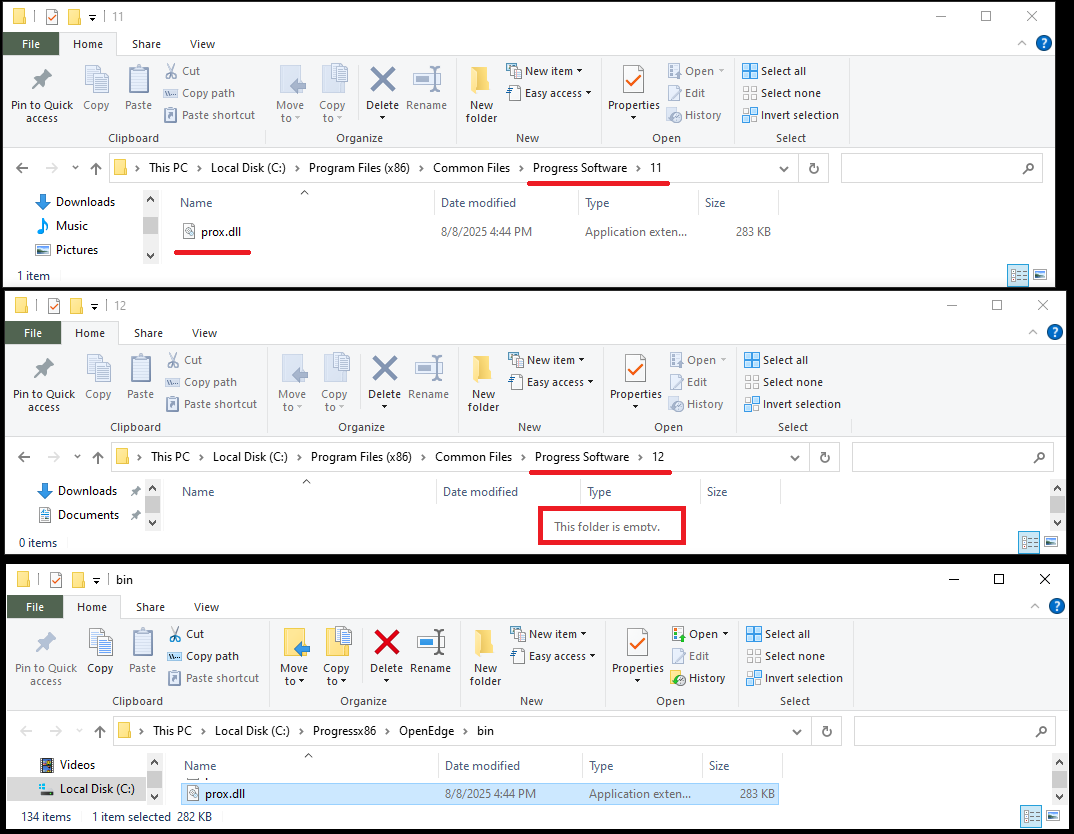Viewport: 1074px width, 834px height.
Task: Open Easy access dropdown in window 12
Action: pos(551,382)
